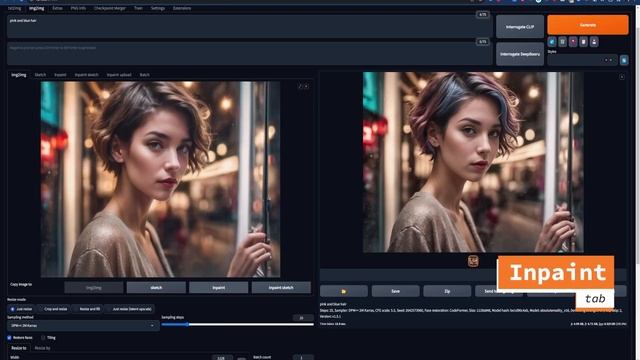This screenshot has width=640, height=360.
Task: Adjust the Sampling steps slider
Action: [238, 324]
